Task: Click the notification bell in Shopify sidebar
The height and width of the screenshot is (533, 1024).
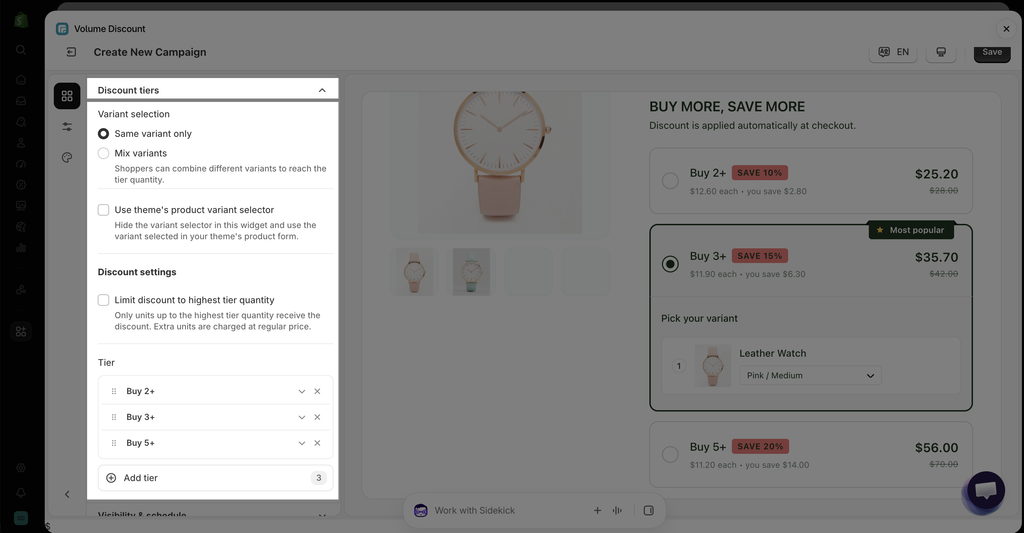Action: (x=21, y=493)
